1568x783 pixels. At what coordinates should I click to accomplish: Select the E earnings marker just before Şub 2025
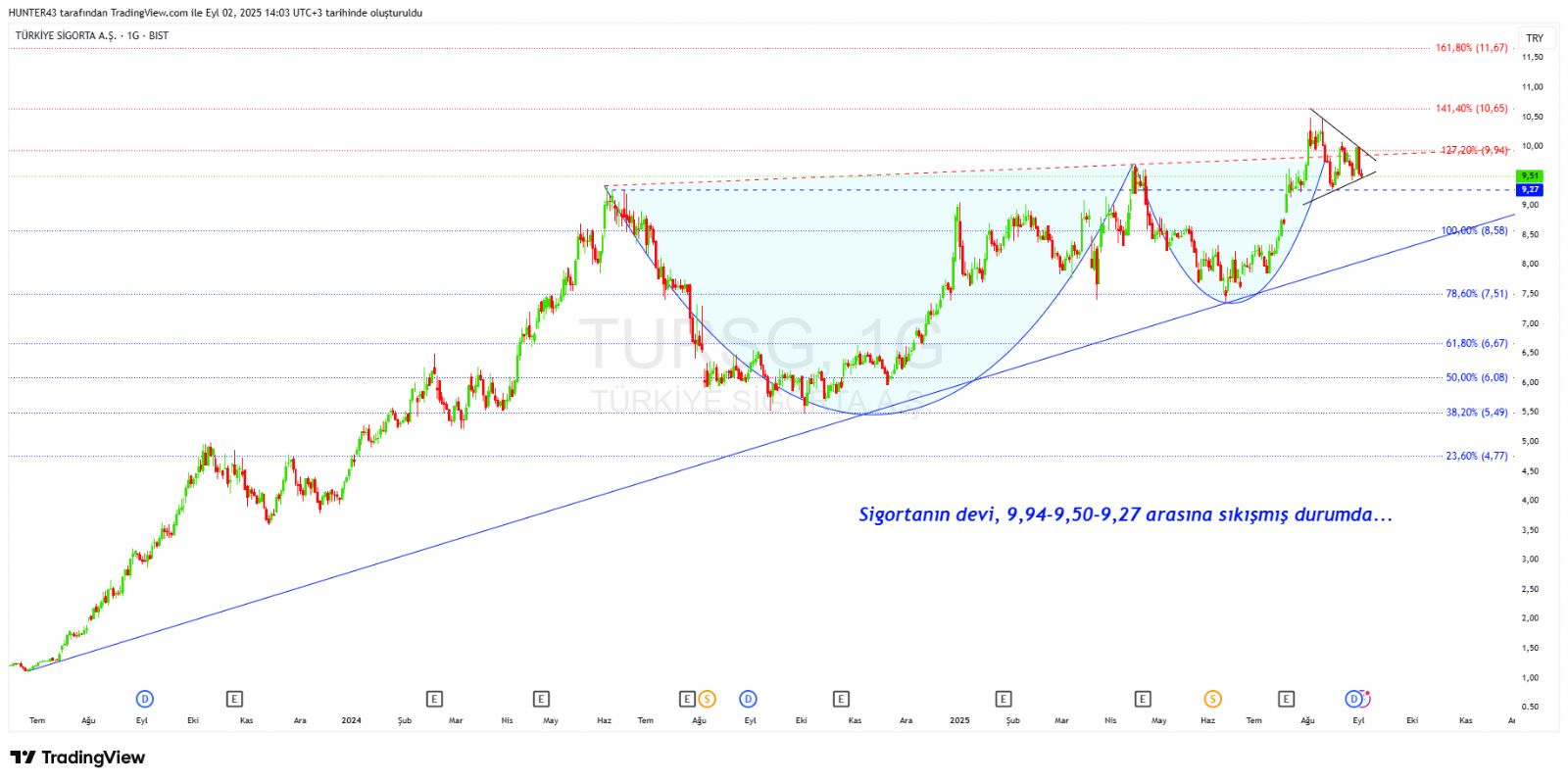click(x=1004, y=699)
